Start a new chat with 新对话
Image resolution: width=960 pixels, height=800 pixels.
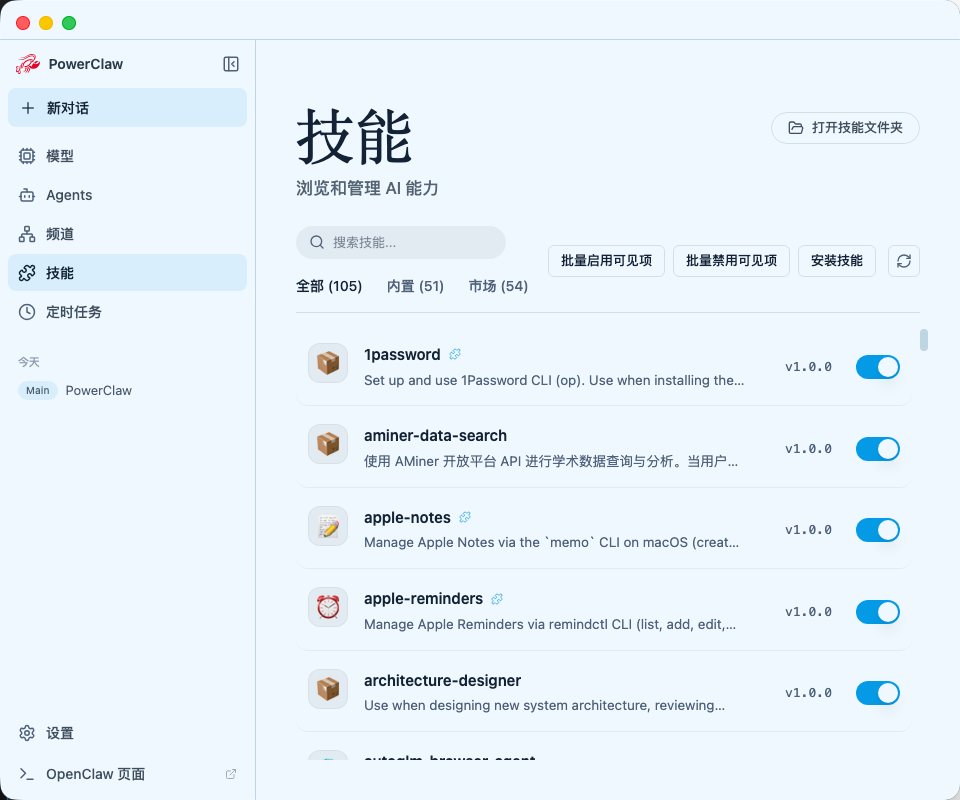127,107
